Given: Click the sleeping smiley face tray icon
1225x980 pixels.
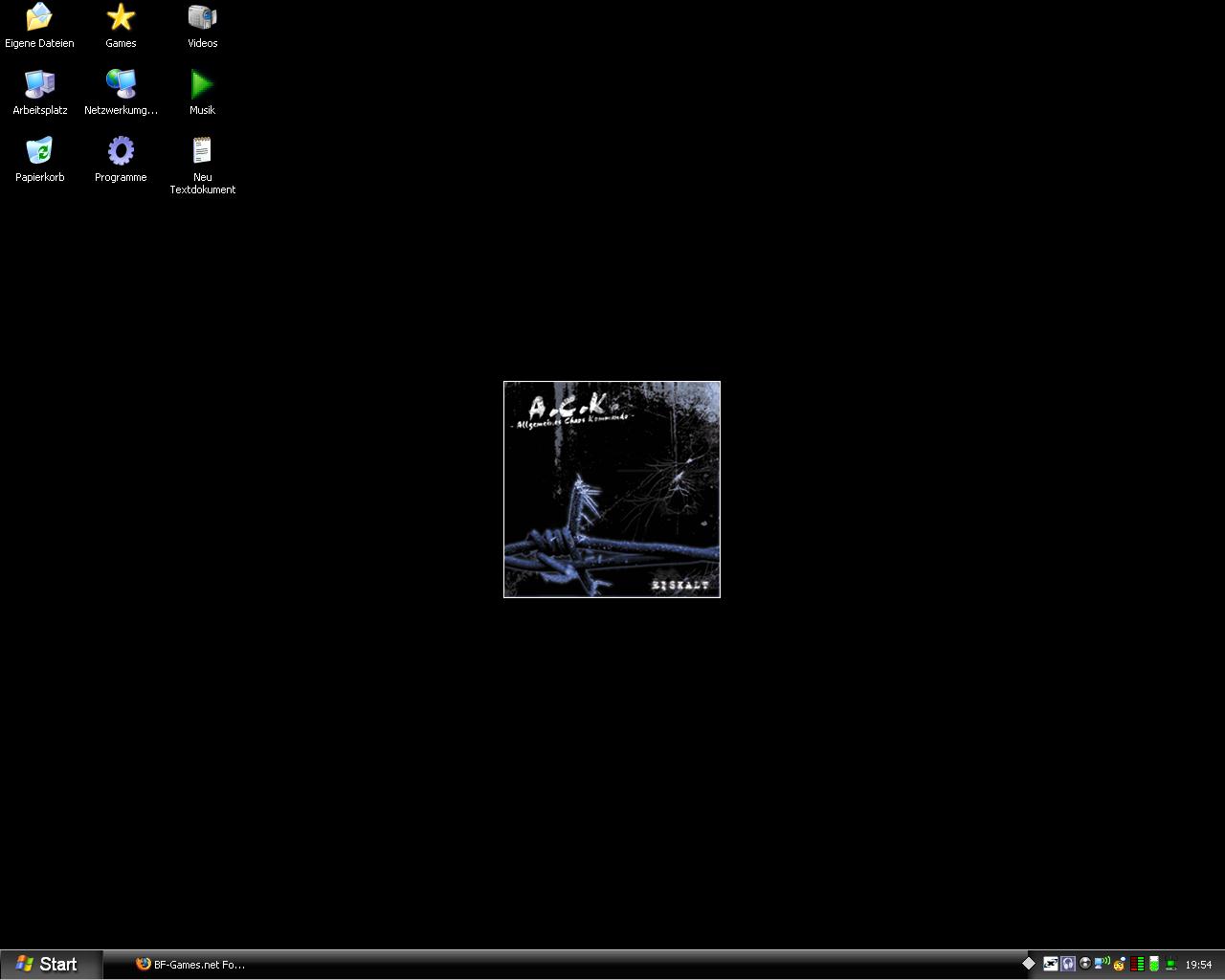Looking at the screenshot, I should [1119, 964].
